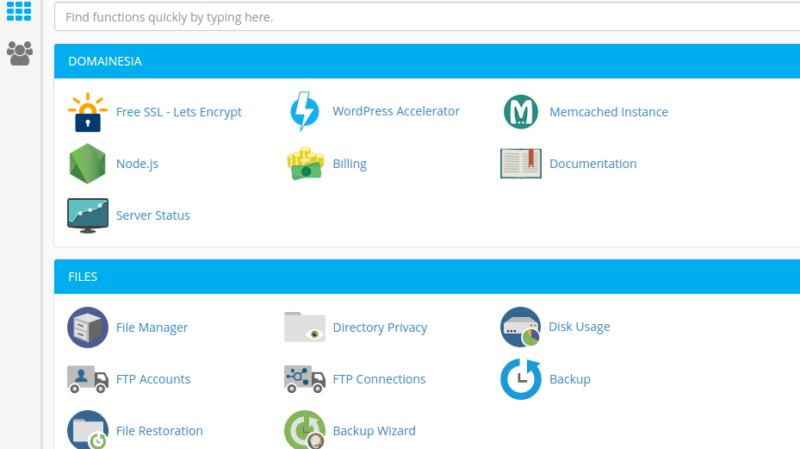800x449 pixels.
Task: Launch the File Manager text link
Action: pos(152,328)
